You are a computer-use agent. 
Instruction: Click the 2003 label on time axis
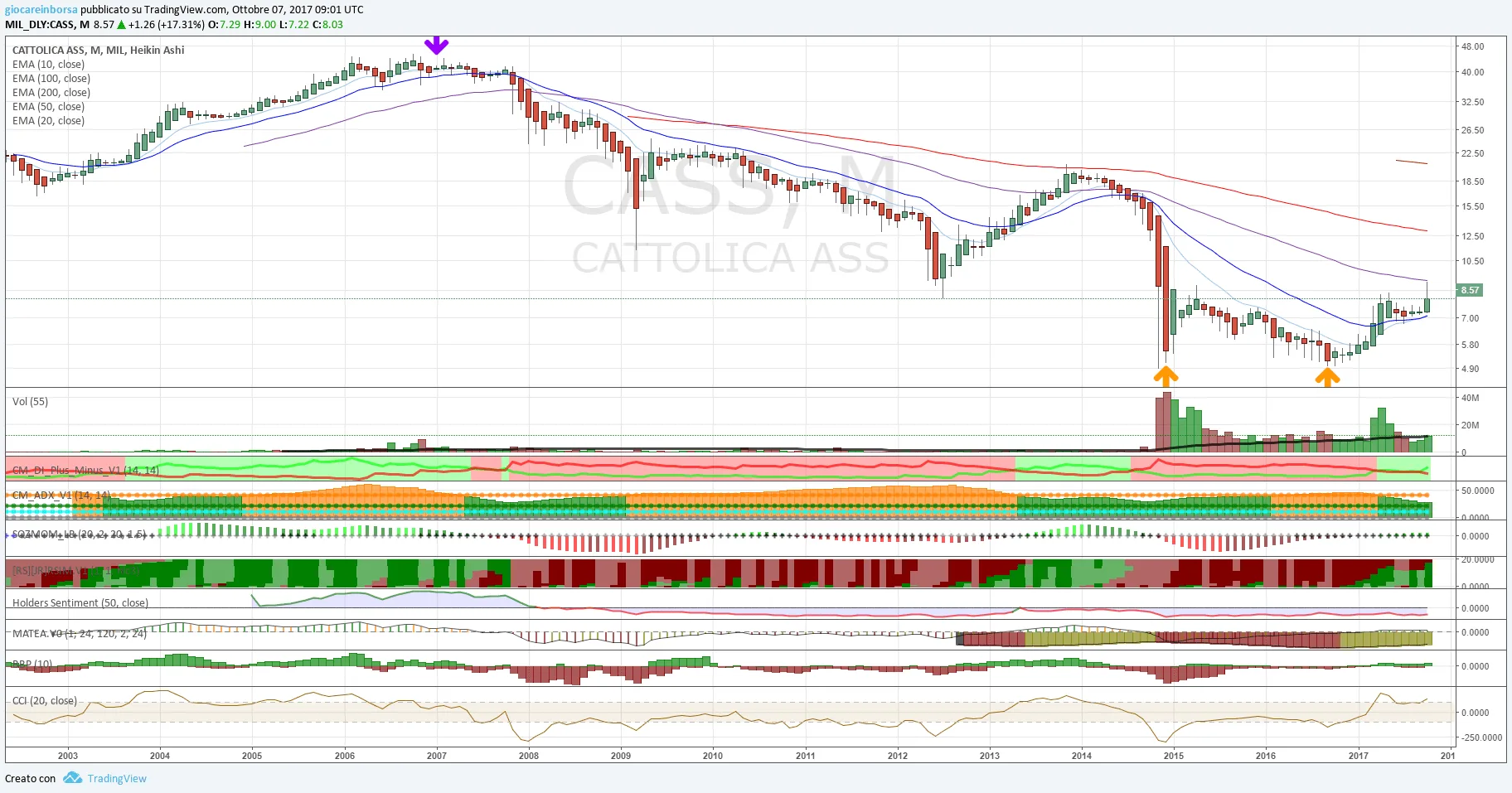click(68, 756)
